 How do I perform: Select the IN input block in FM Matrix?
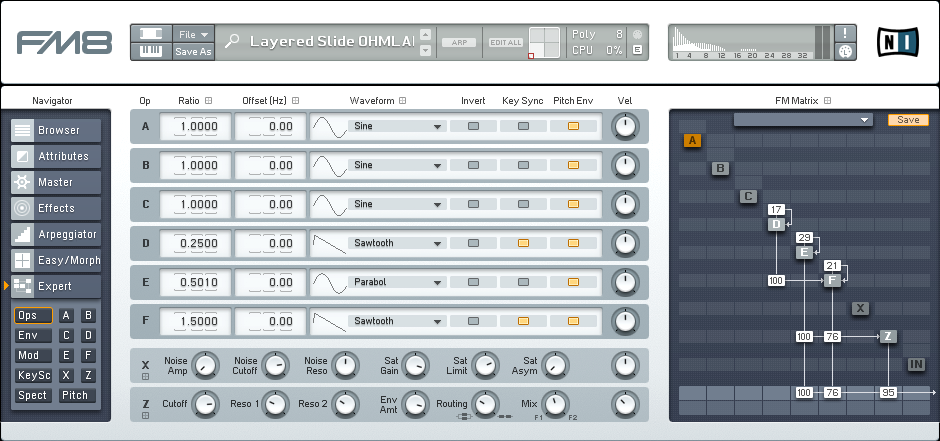tap(916, 364)
